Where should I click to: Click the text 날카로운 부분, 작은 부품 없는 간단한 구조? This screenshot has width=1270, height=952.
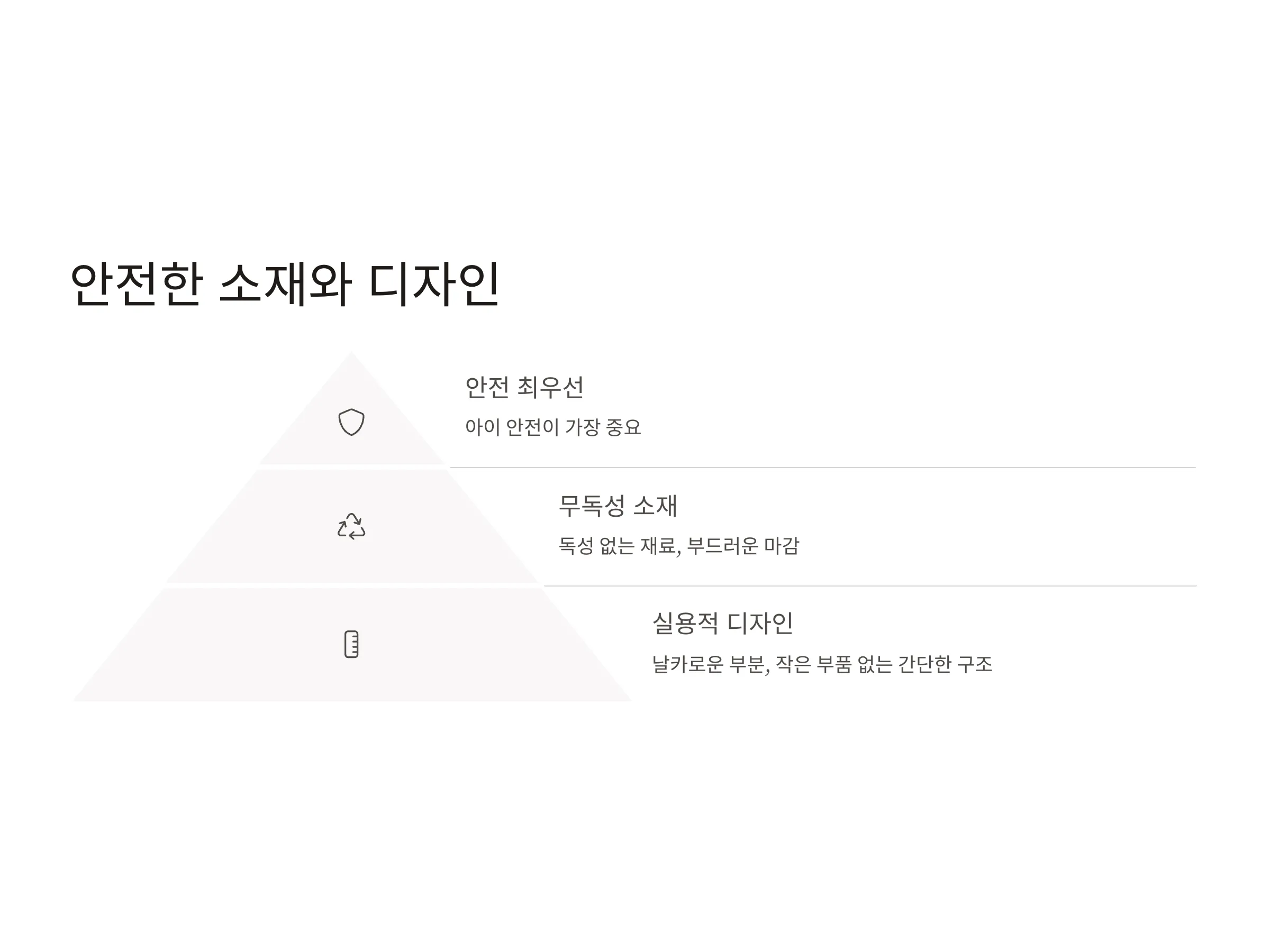click(822, 664)
